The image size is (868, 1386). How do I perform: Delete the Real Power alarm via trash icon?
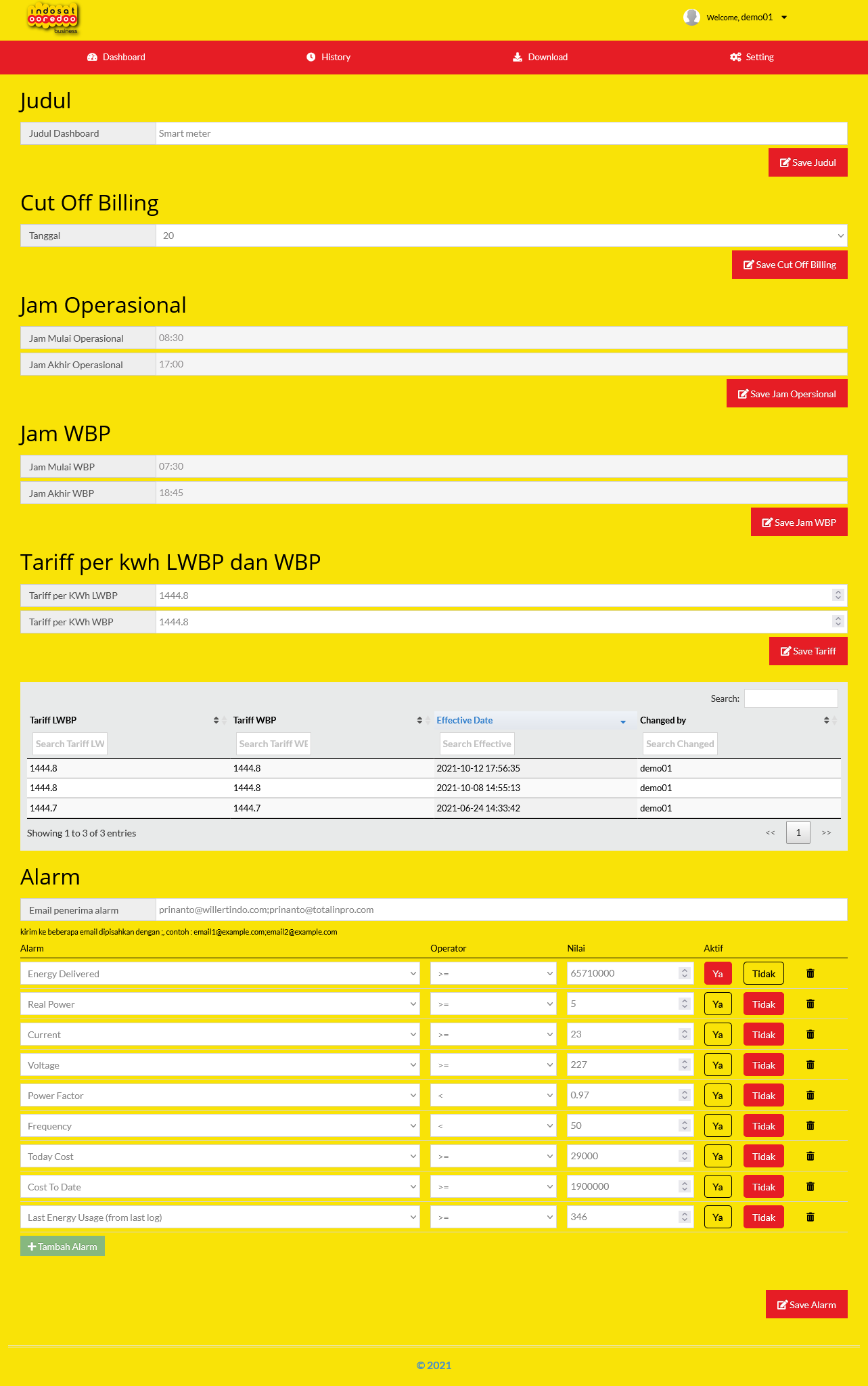[x=810, y=1004]
